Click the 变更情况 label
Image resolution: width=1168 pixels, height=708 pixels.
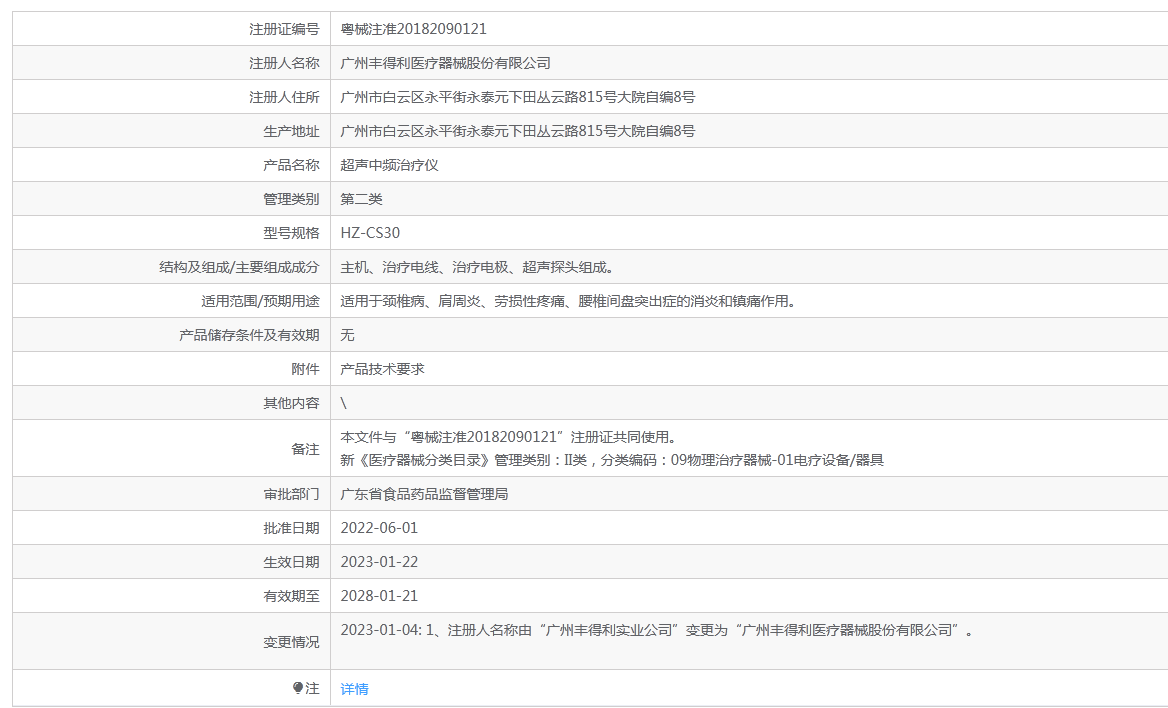click(291, 642)
